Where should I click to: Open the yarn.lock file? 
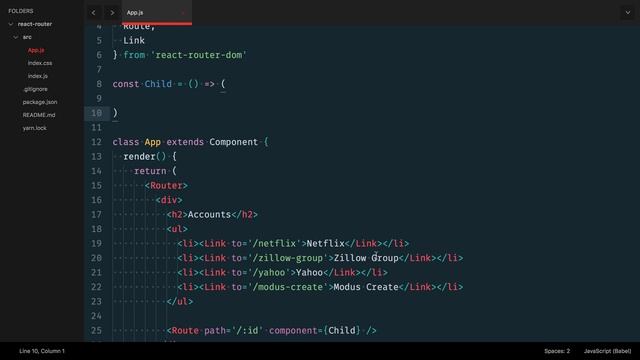[35, 128]
